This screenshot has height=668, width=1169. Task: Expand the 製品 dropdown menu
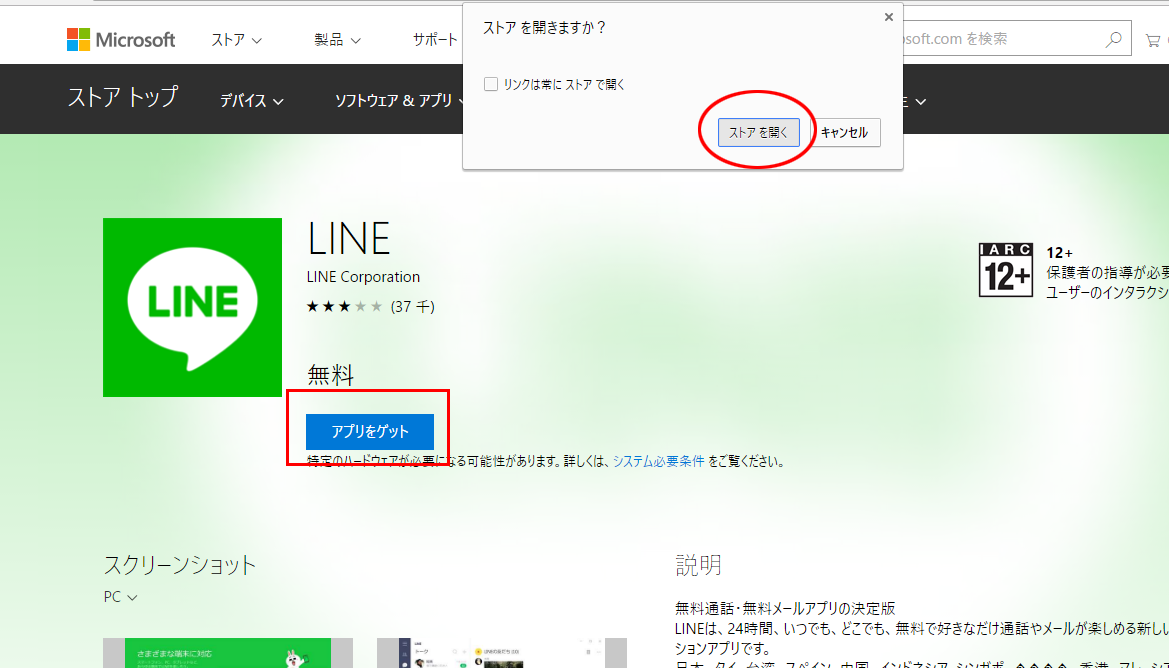(x=337, y=40)
